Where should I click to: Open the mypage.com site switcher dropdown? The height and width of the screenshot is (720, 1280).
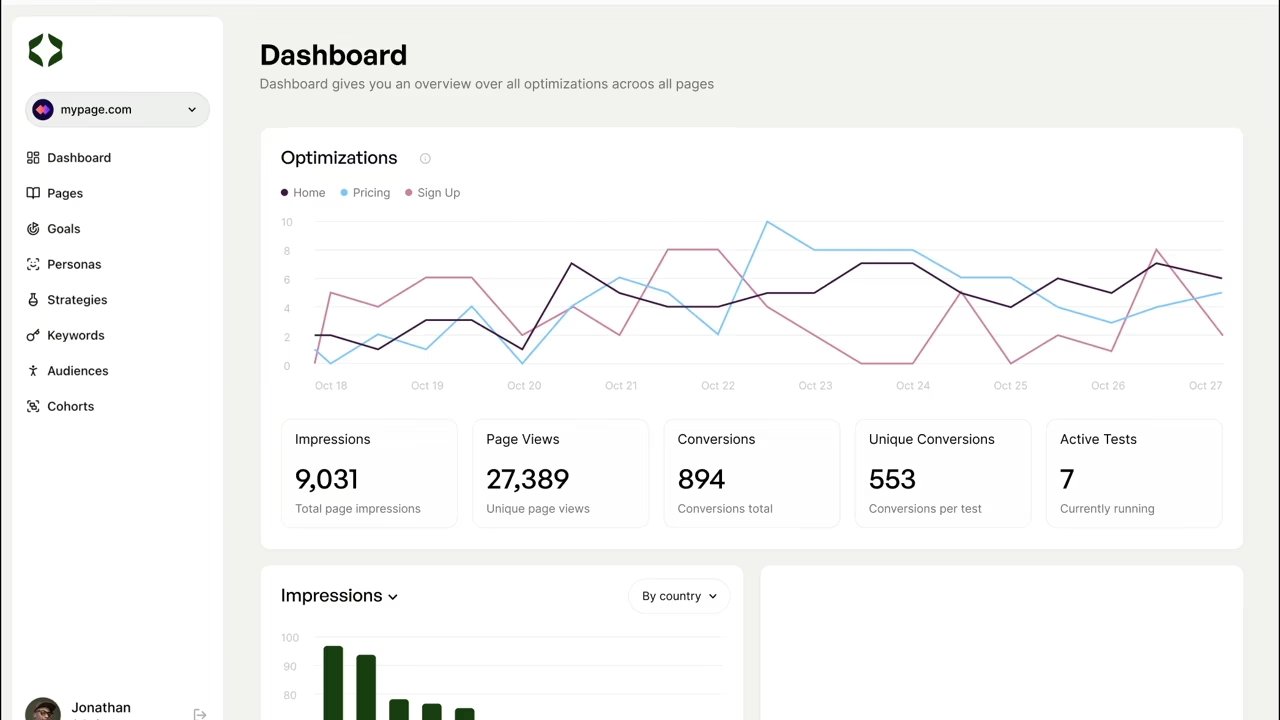click(x=117, y=109)
